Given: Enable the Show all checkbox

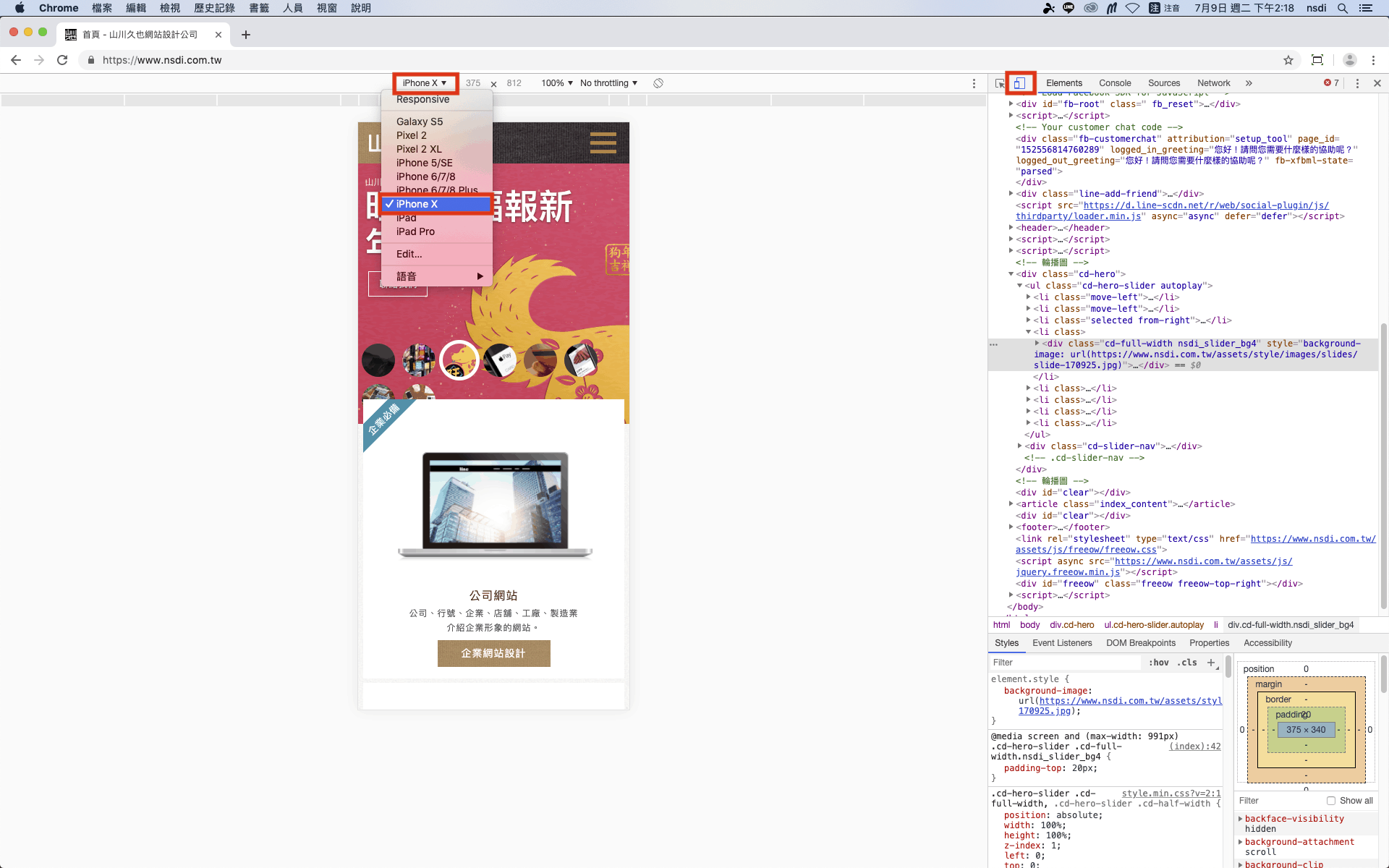Looking at the screenshot, I should (x=1330, y=801).
